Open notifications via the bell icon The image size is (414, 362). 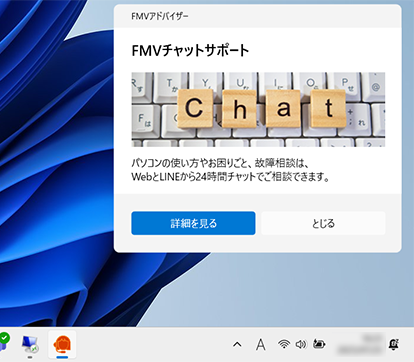394,344
